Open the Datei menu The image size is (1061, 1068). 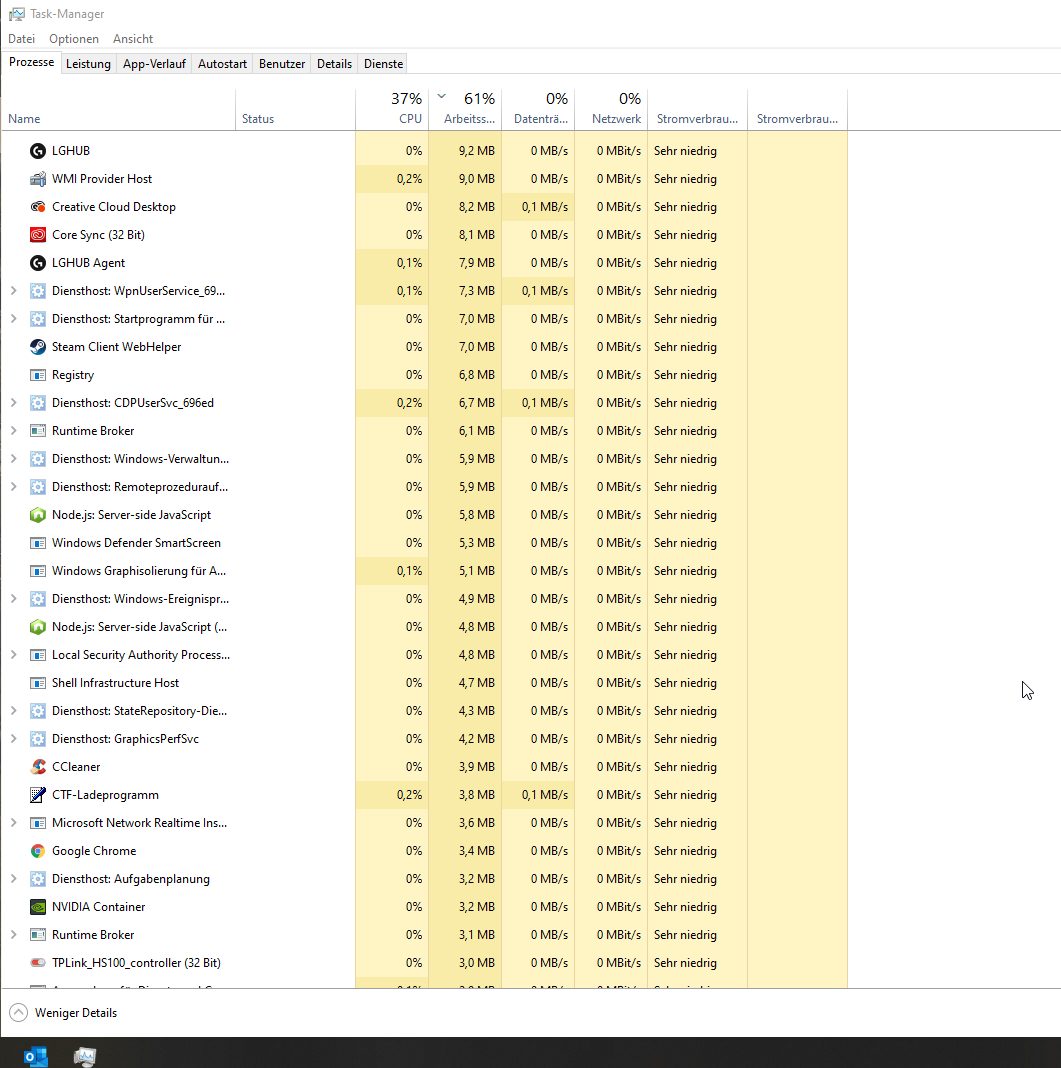pyautogui.click(x=22, y=39)
